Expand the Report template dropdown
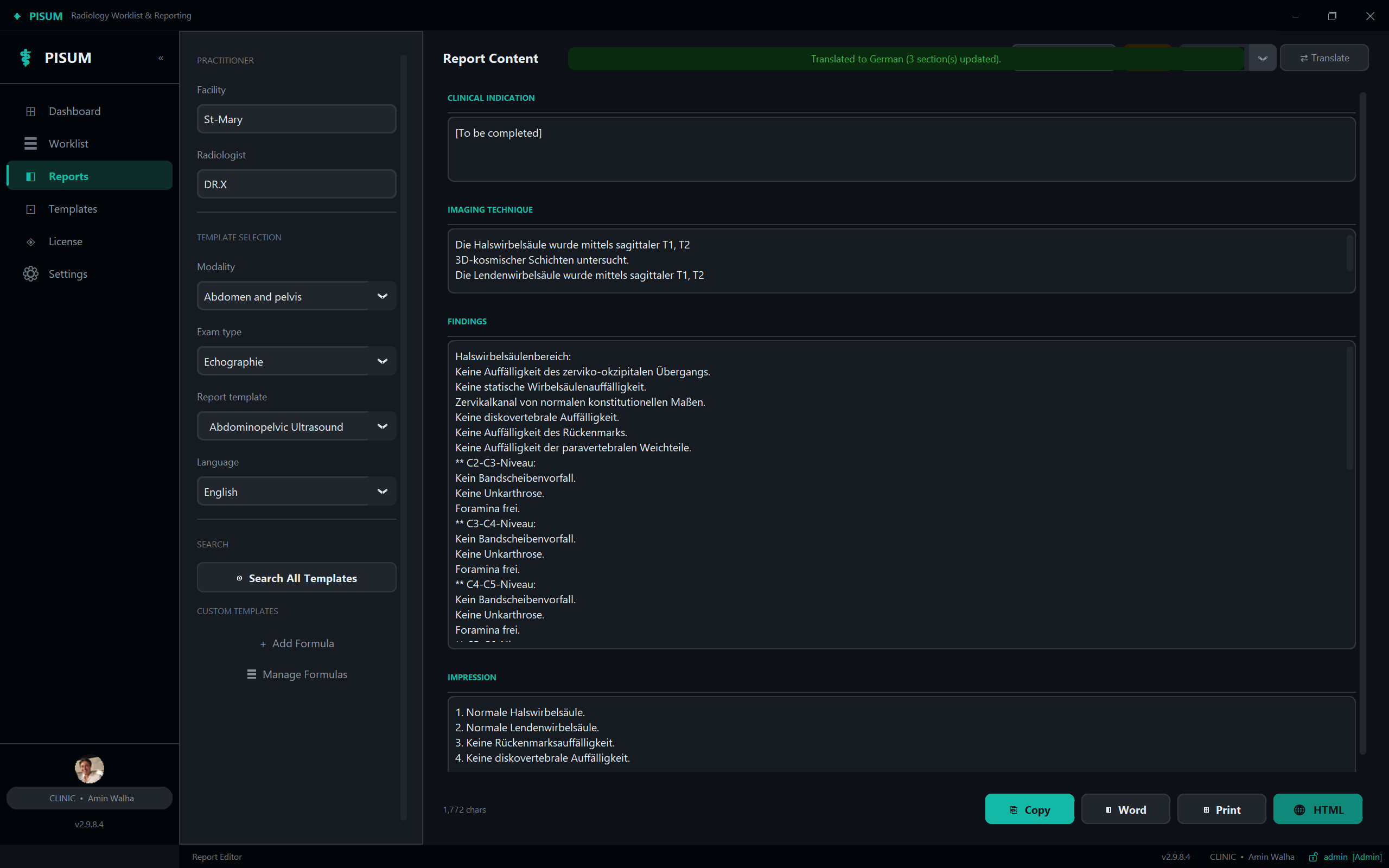1389x868 pixels. pos(296,426)
